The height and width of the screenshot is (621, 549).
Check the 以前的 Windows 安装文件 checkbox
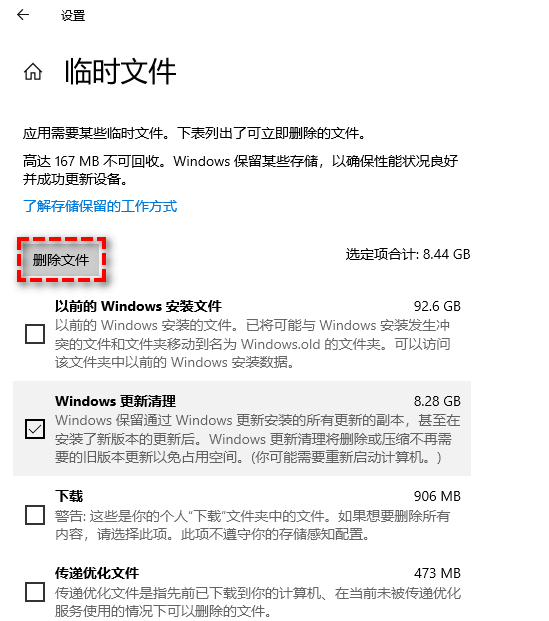coord(35,334)
